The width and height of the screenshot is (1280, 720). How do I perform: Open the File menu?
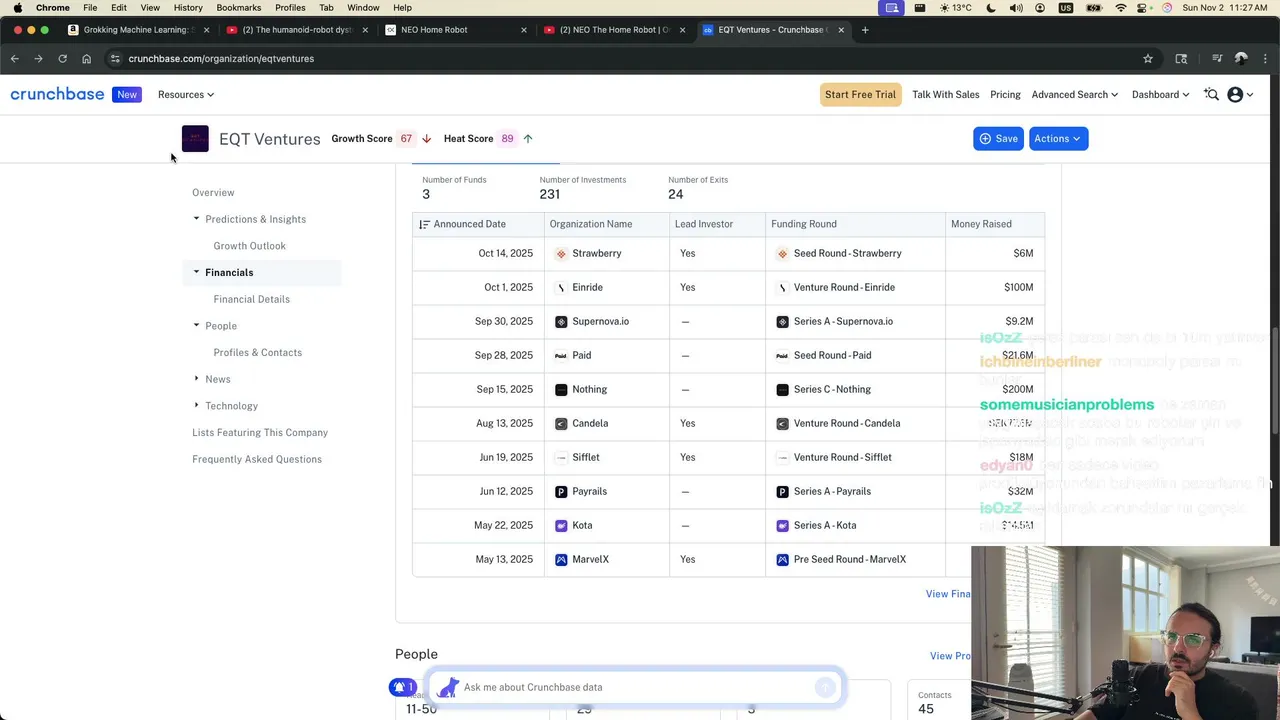[90, 7]
